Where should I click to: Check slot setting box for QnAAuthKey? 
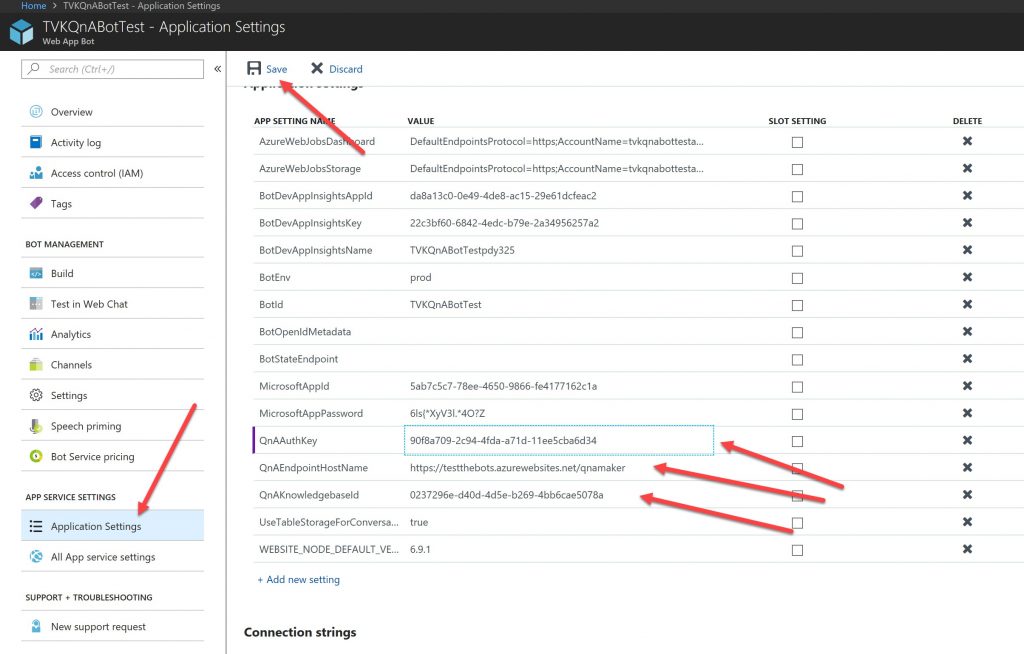click(x=797, y=440)
